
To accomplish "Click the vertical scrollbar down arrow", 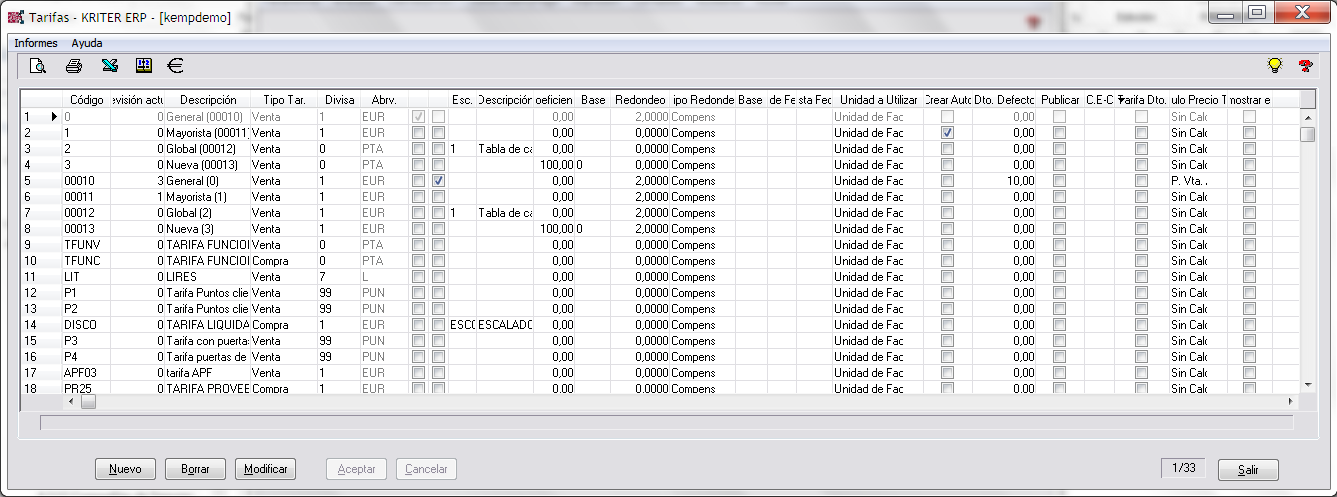I will tap(1307, 383).
